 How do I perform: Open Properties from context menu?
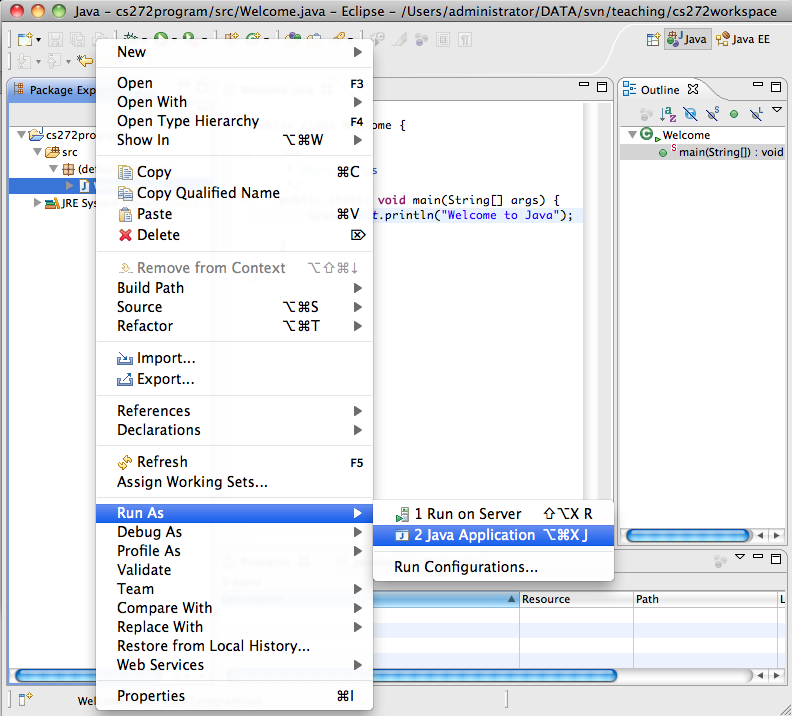[x=234, y=696]
